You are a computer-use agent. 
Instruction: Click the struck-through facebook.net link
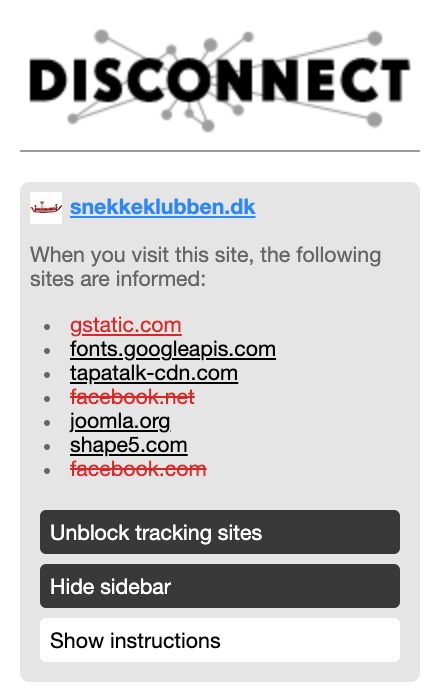point(132,397)
